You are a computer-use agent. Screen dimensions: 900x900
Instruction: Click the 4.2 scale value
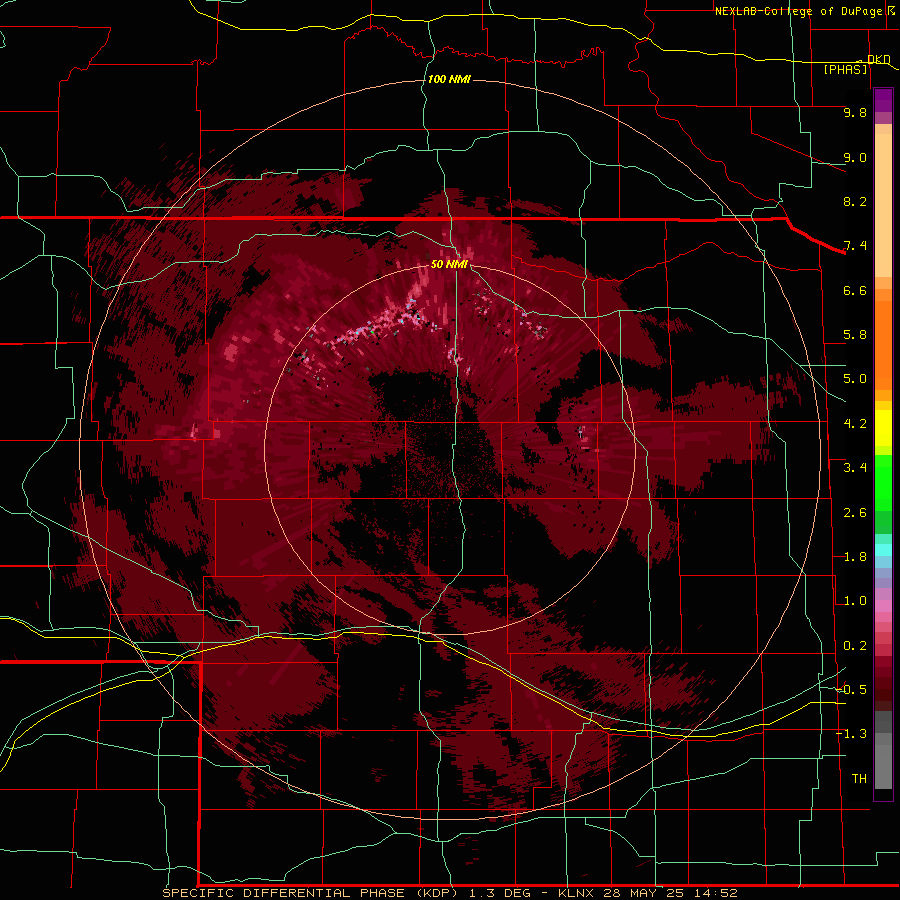point(855,424)
